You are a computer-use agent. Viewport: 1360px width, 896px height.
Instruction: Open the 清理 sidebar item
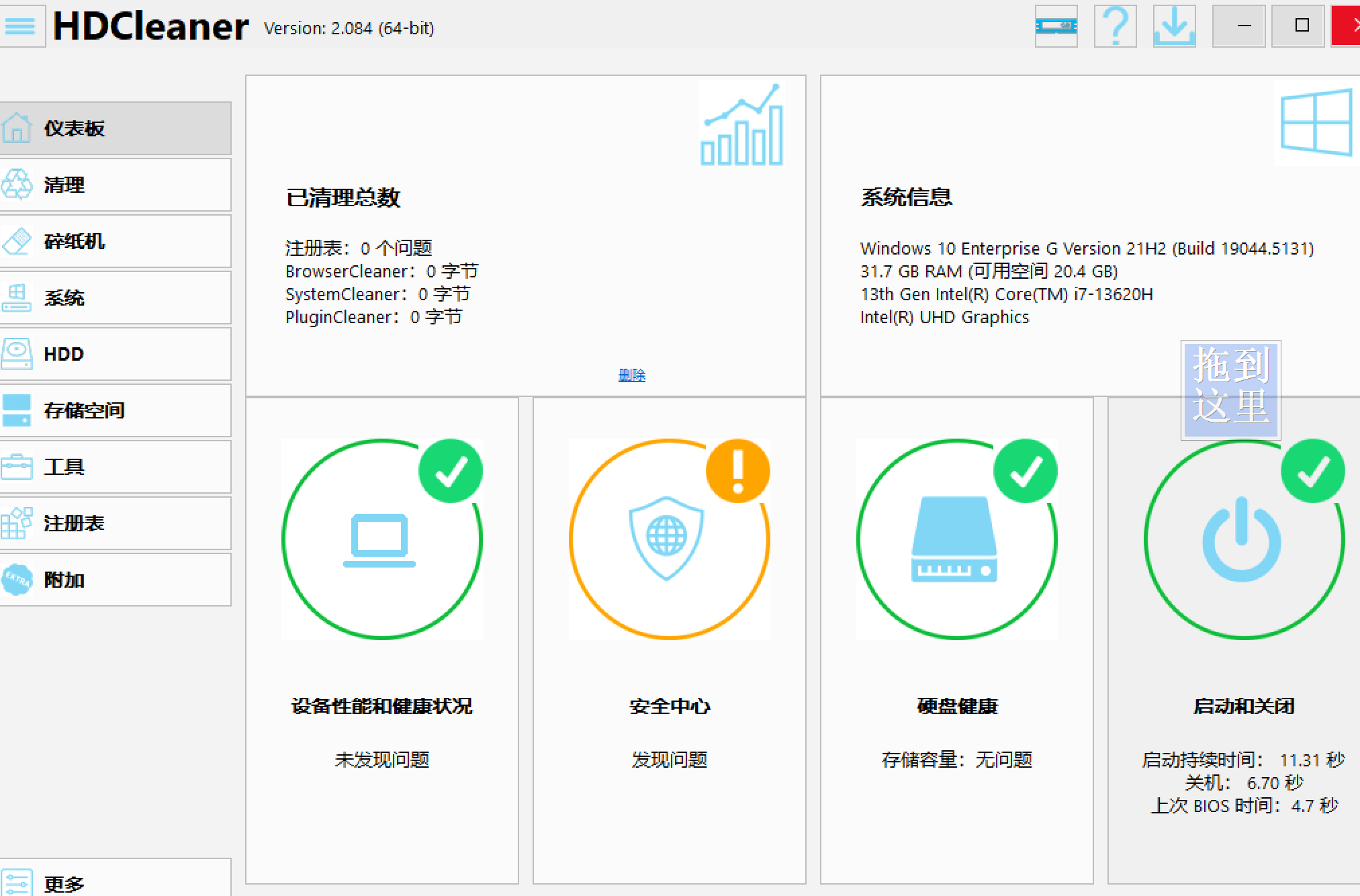(x=116, y=185)
